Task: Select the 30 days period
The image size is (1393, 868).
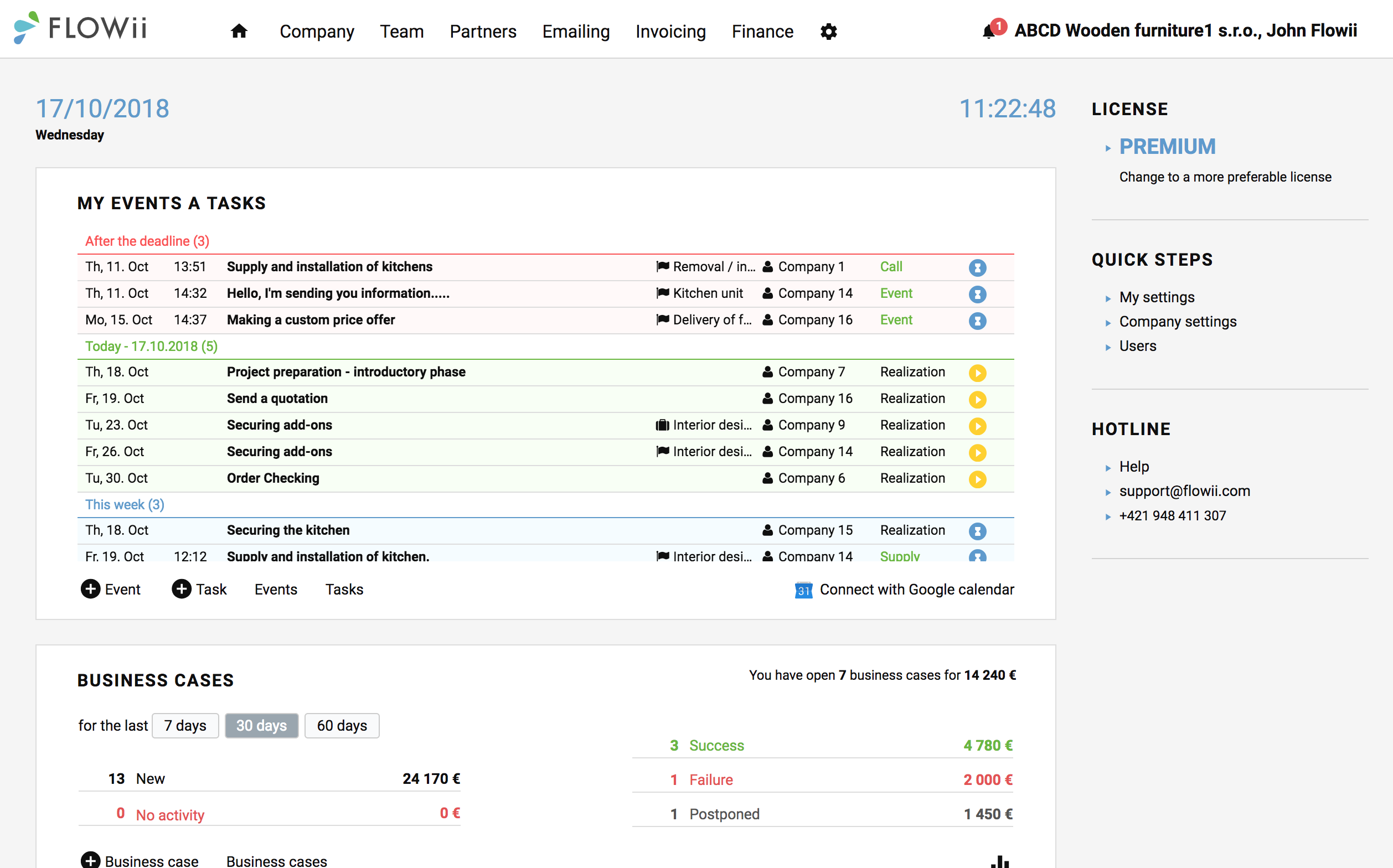Action: [261, 726]
